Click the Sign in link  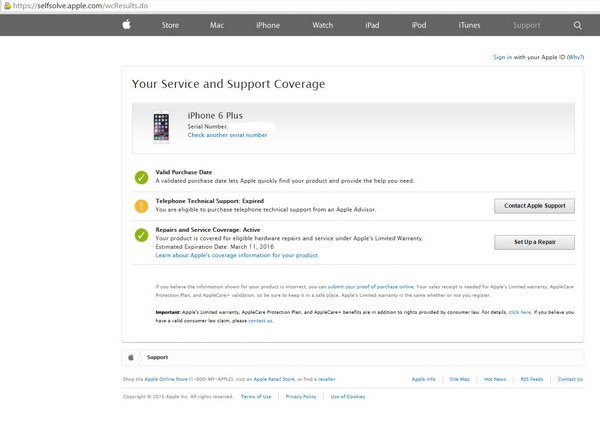502,57
